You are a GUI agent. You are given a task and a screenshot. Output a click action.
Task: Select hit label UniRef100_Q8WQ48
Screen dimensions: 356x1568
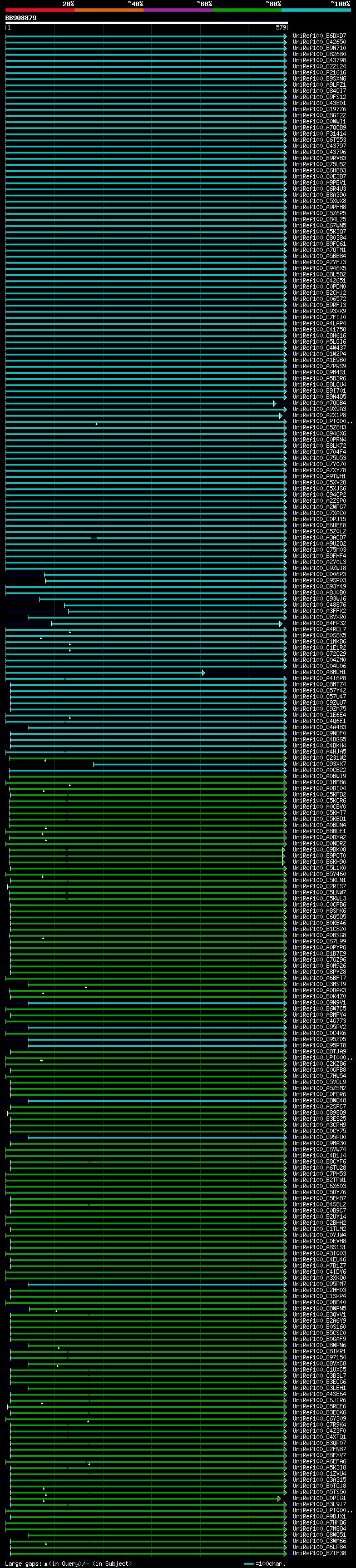click(x=319, y=1101)
